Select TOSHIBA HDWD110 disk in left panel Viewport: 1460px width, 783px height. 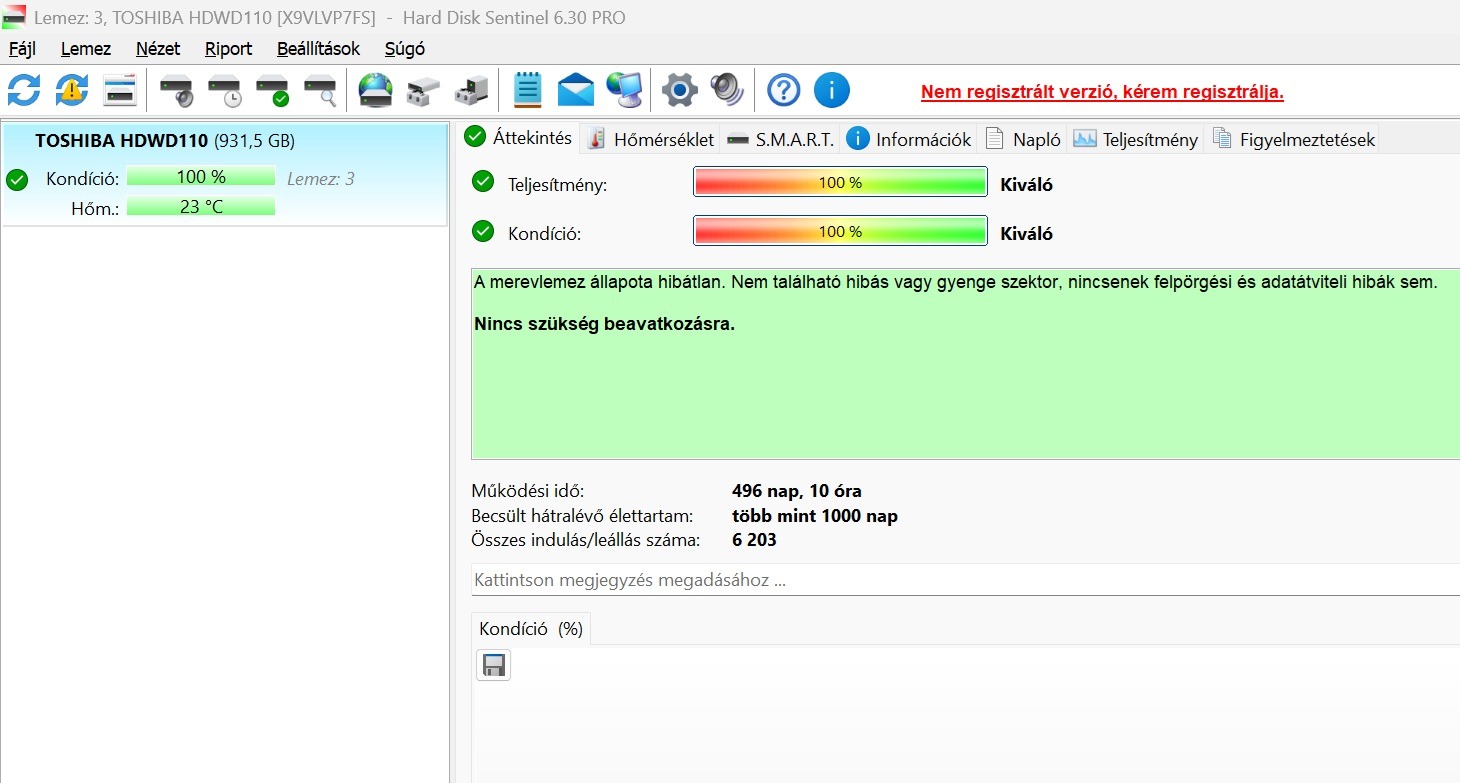pos(225,174)
